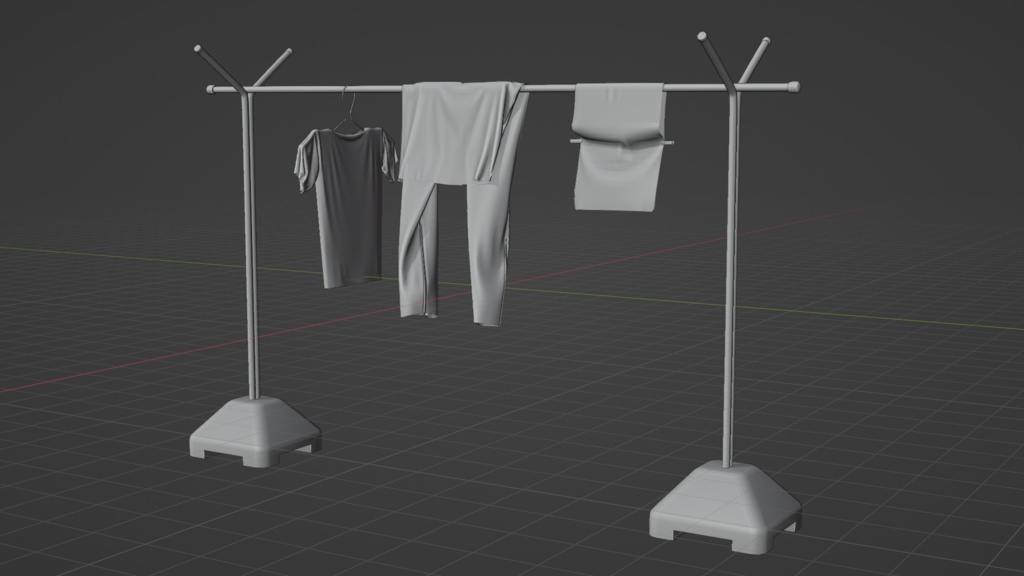Select the thin clip rod across the towel
The width and height of the screenshot is (1024, 576).
[622, 141]
